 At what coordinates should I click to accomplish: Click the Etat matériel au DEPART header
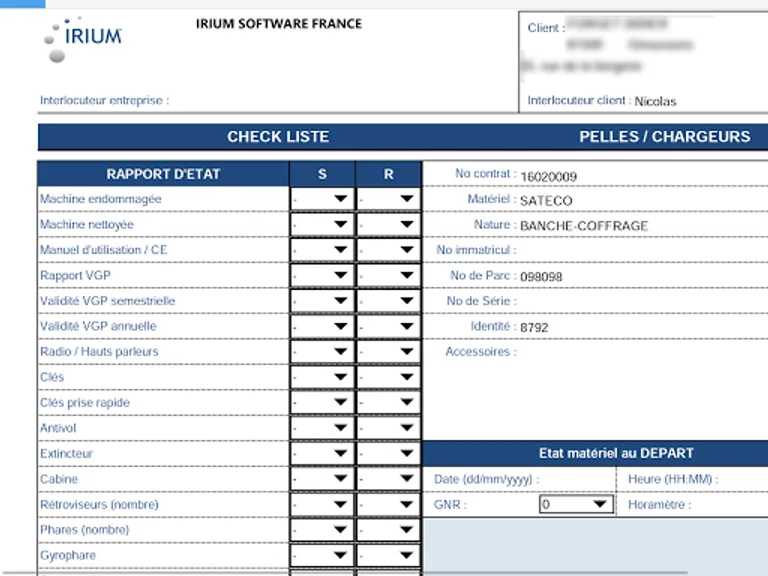[616, 453]
